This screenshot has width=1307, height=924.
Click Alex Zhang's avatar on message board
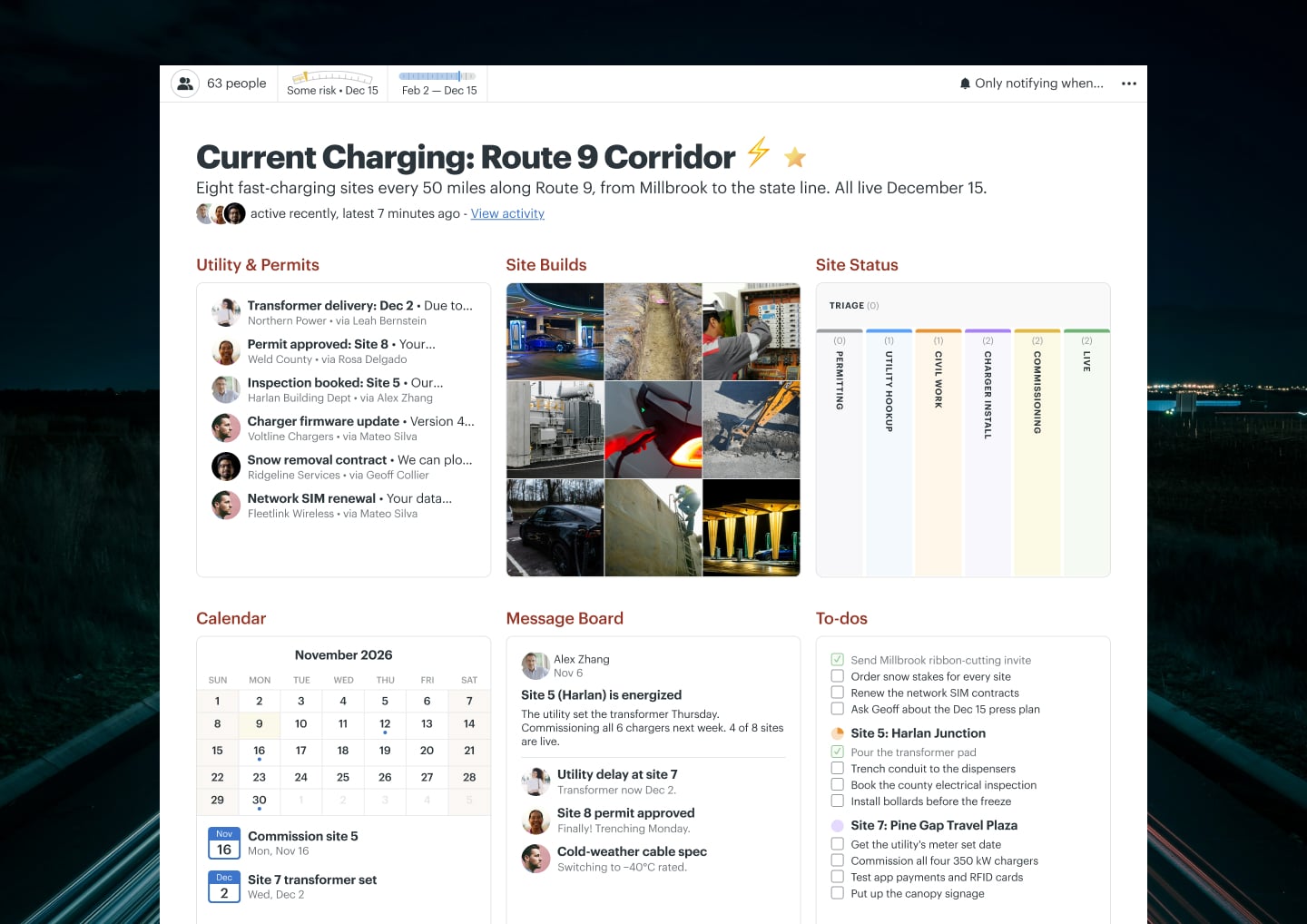tap(536, 665)
